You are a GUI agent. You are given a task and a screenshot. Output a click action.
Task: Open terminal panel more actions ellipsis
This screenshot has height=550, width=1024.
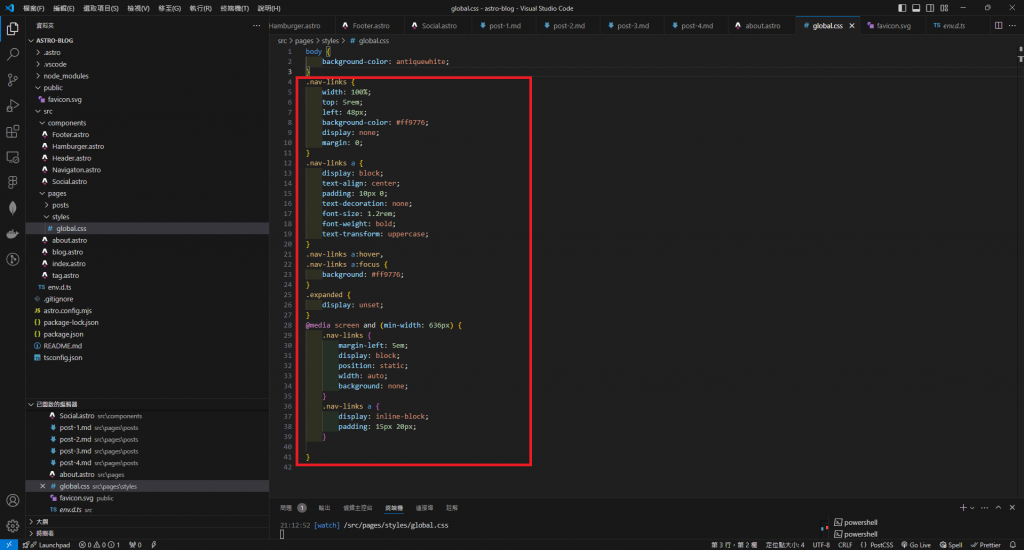[984, 508]
